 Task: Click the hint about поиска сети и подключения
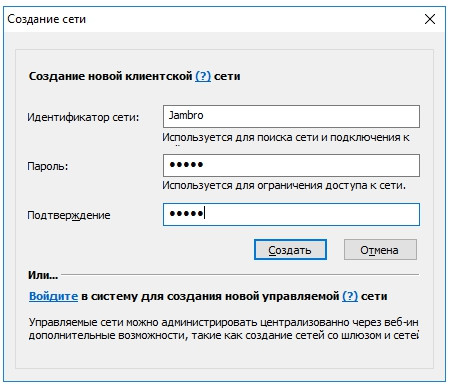click(x=286, y=138)
